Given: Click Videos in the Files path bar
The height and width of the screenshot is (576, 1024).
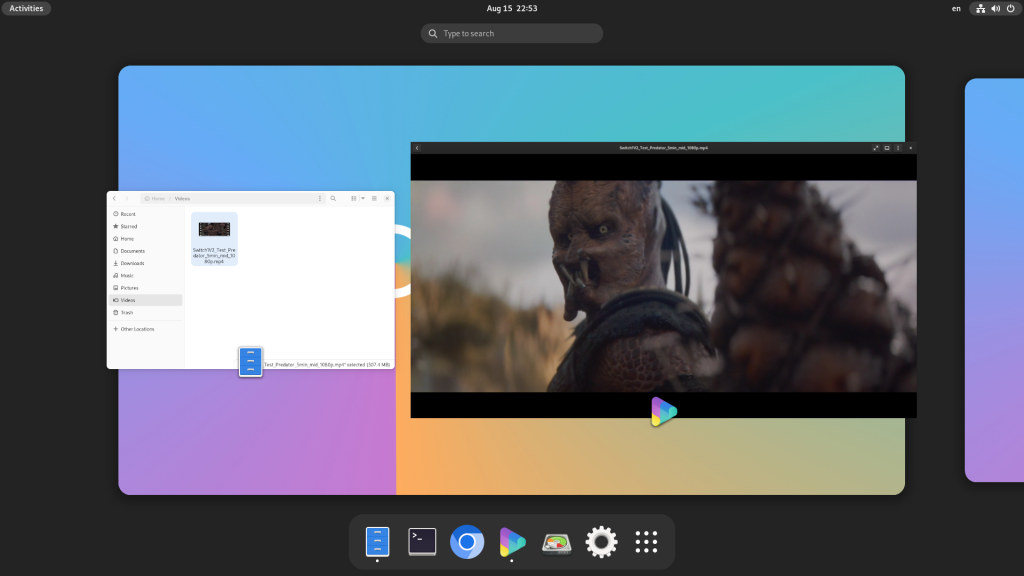Looking at the screenshot, I should pyautogui.click(x=182, y=199).
